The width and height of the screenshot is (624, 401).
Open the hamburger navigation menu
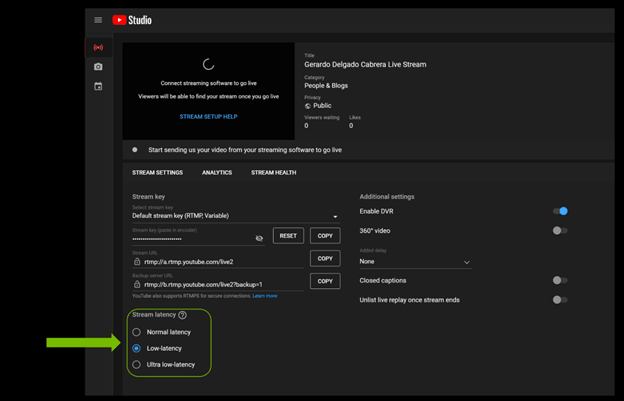coord(98,20)
